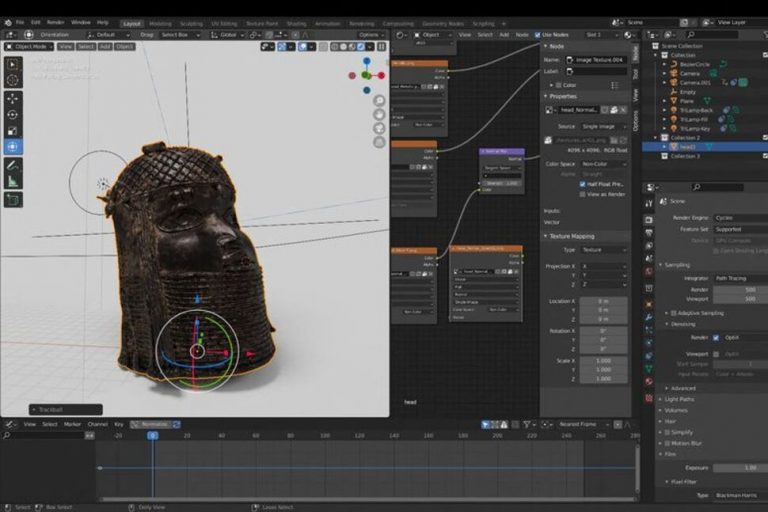Select the Scale tool in viewport toolbar
Image resolution: width=768 pixels, height=512 pixels.
[13, 131]
